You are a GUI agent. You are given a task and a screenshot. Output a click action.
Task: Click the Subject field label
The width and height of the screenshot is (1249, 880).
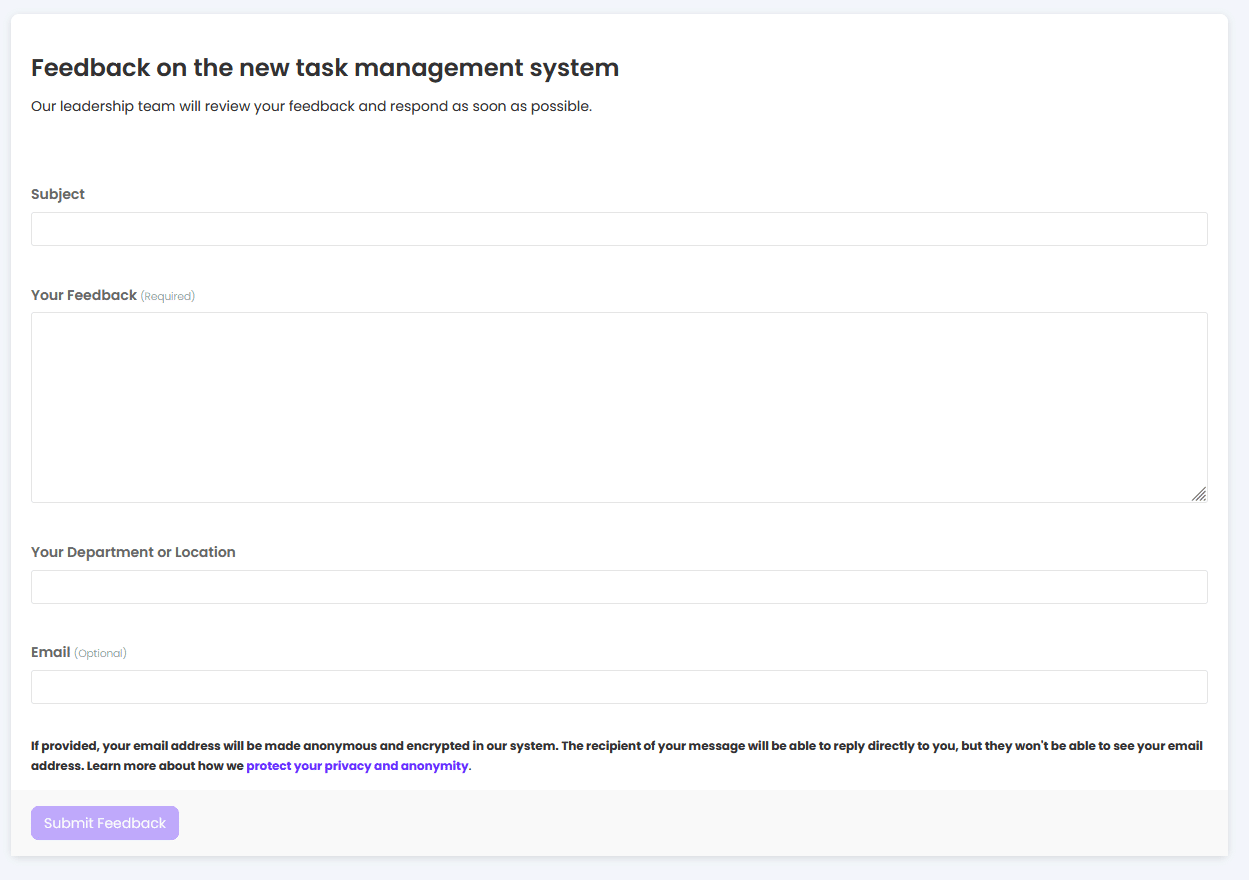coord(58,194)
